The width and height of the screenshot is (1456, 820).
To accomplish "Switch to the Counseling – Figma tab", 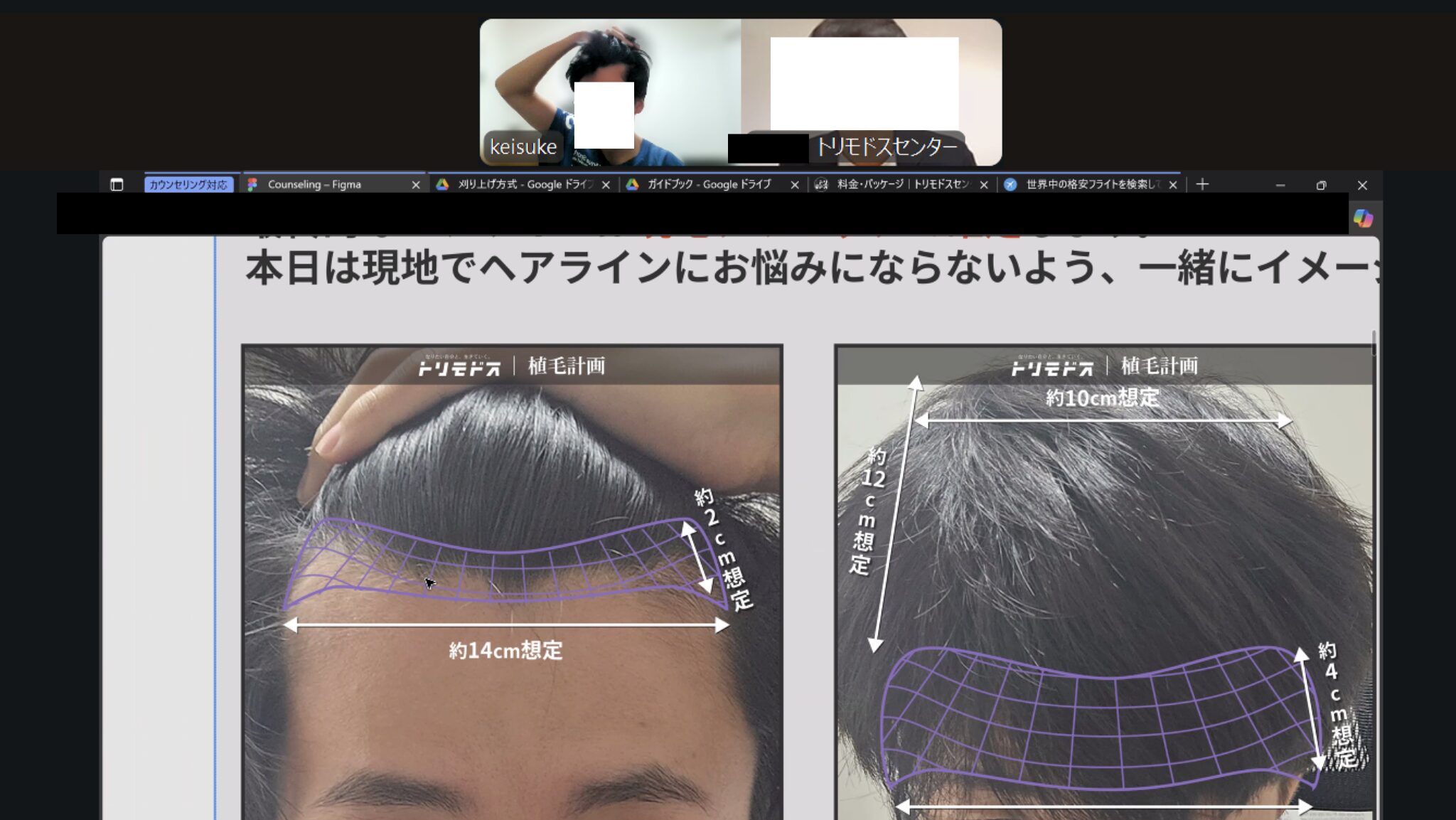I will point(314,185).
